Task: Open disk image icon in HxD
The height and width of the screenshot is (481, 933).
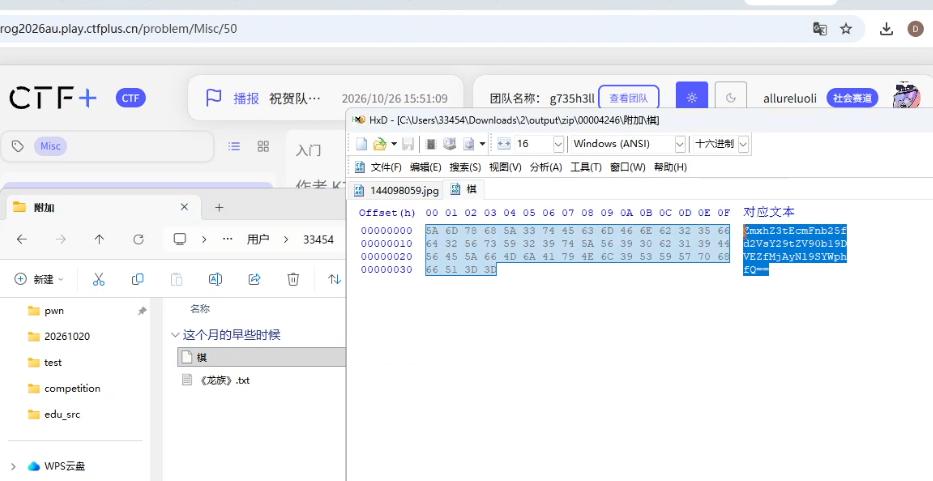Action: click(x=469, y=143)
